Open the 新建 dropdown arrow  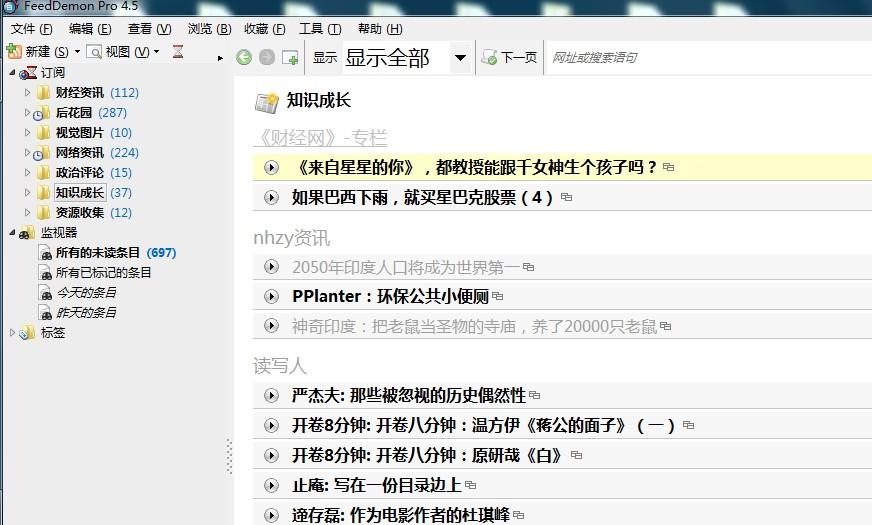point(77,52)
